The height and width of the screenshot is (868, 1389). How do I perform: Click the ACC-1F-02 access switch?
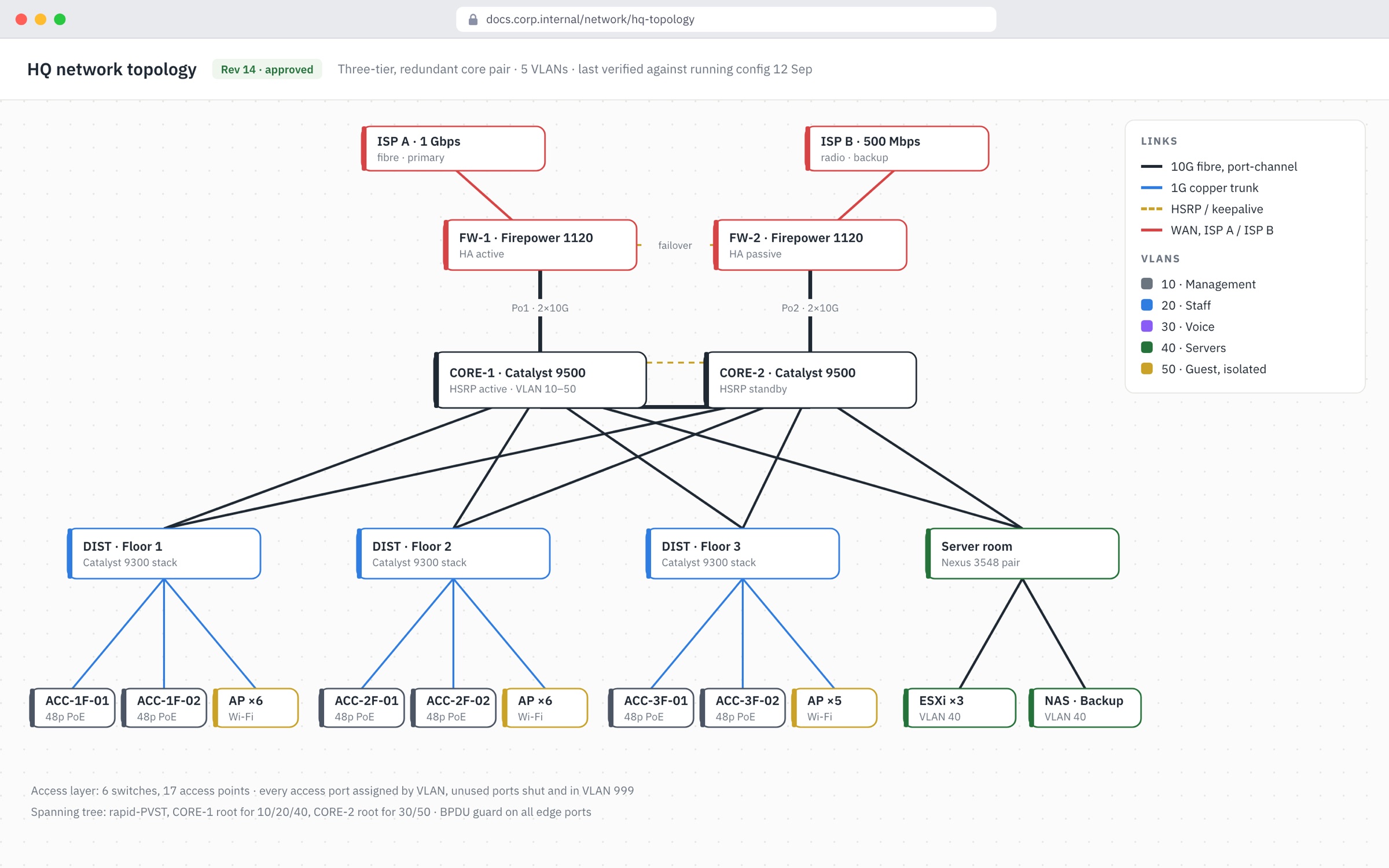(x=164, y=708)
